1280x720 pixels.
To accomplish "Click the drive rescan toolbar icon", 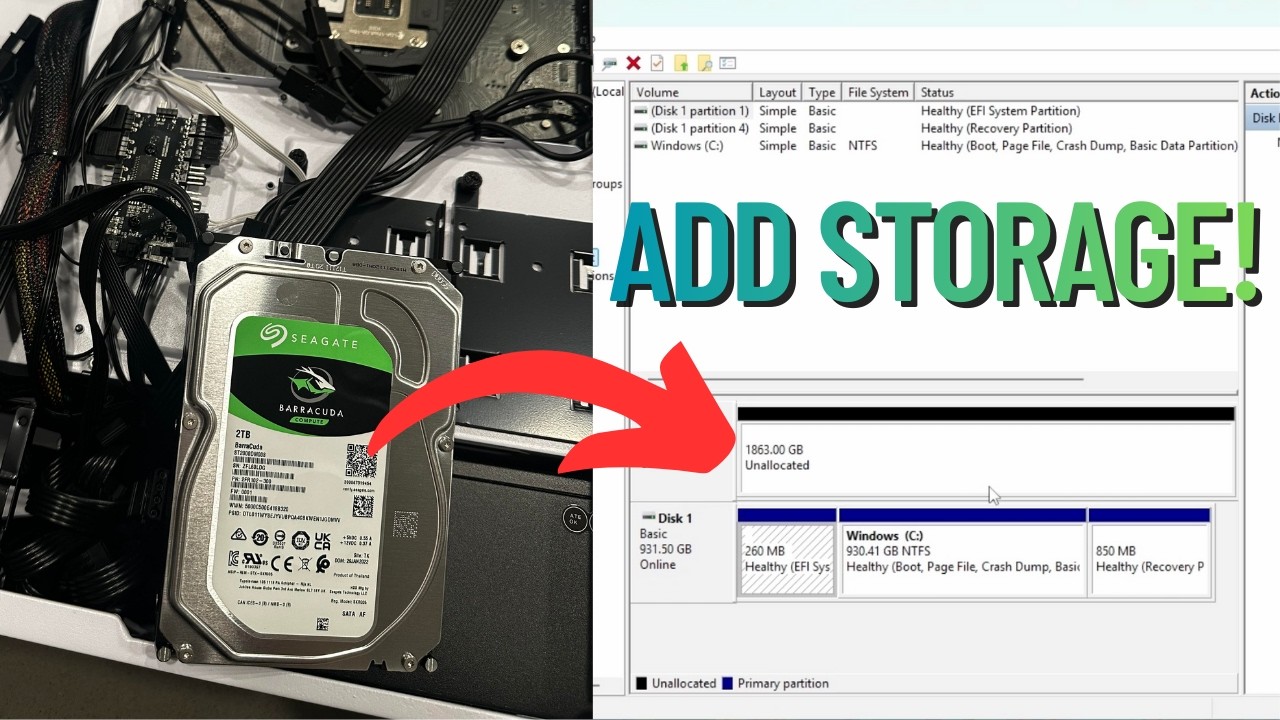I will pos(609,63).
